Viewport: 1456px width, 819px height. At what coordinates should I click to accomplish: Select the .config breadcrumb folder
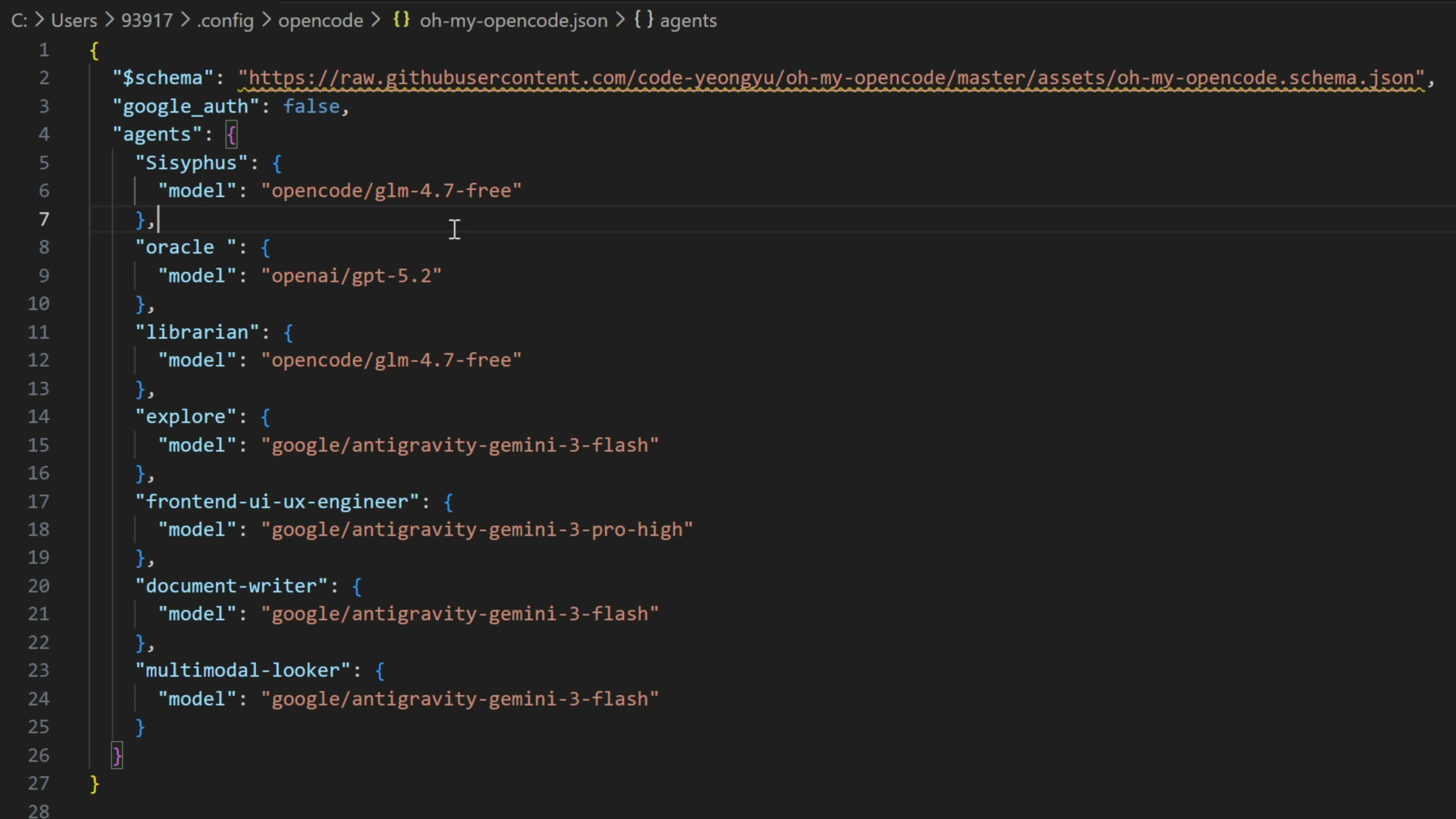point(226,21)
